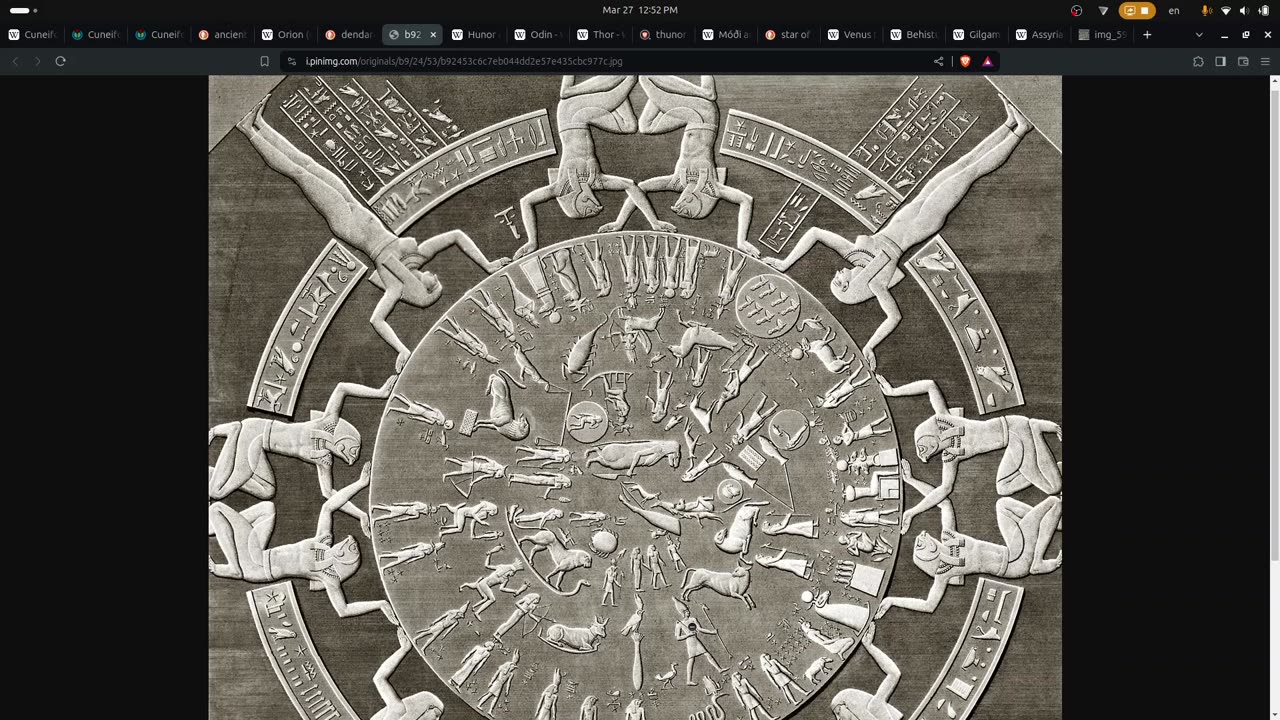1280x720 pixels.
Task: Close the active b92 tab
Action: pos(433,34)
